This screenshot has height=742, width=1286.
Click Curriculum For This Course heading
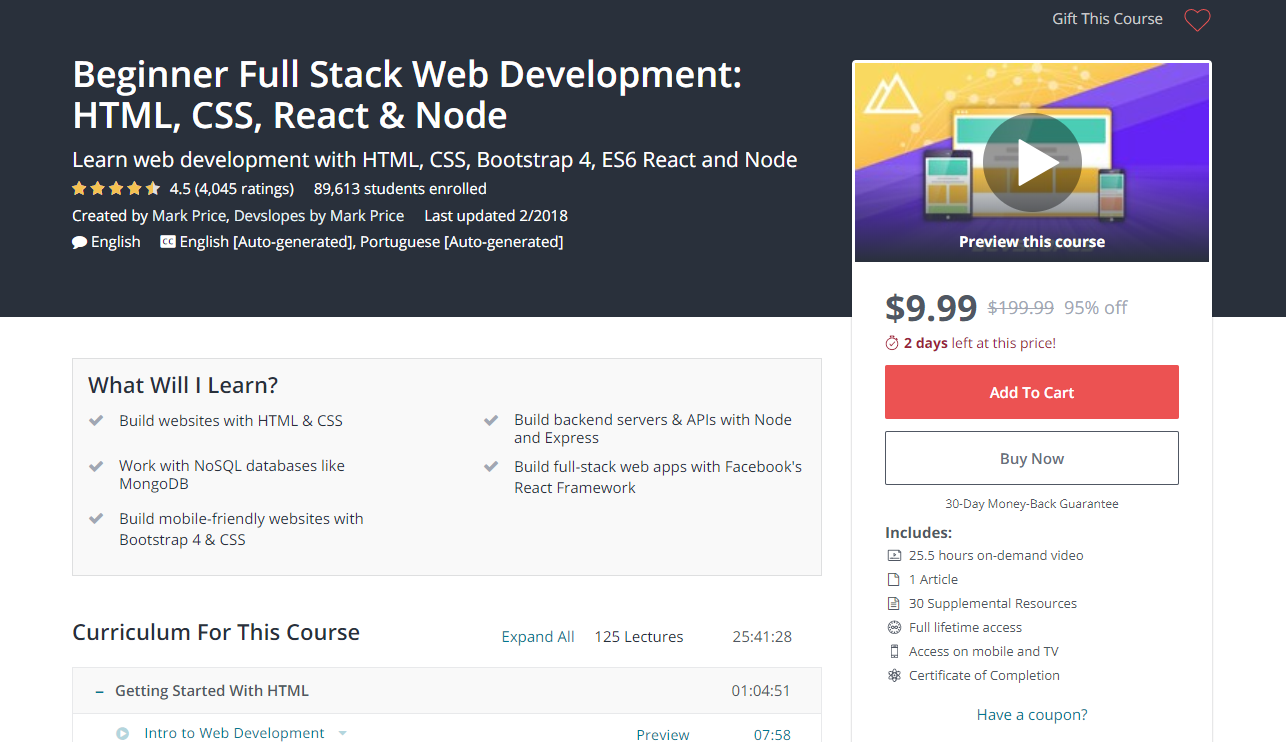tap(216, 633)
